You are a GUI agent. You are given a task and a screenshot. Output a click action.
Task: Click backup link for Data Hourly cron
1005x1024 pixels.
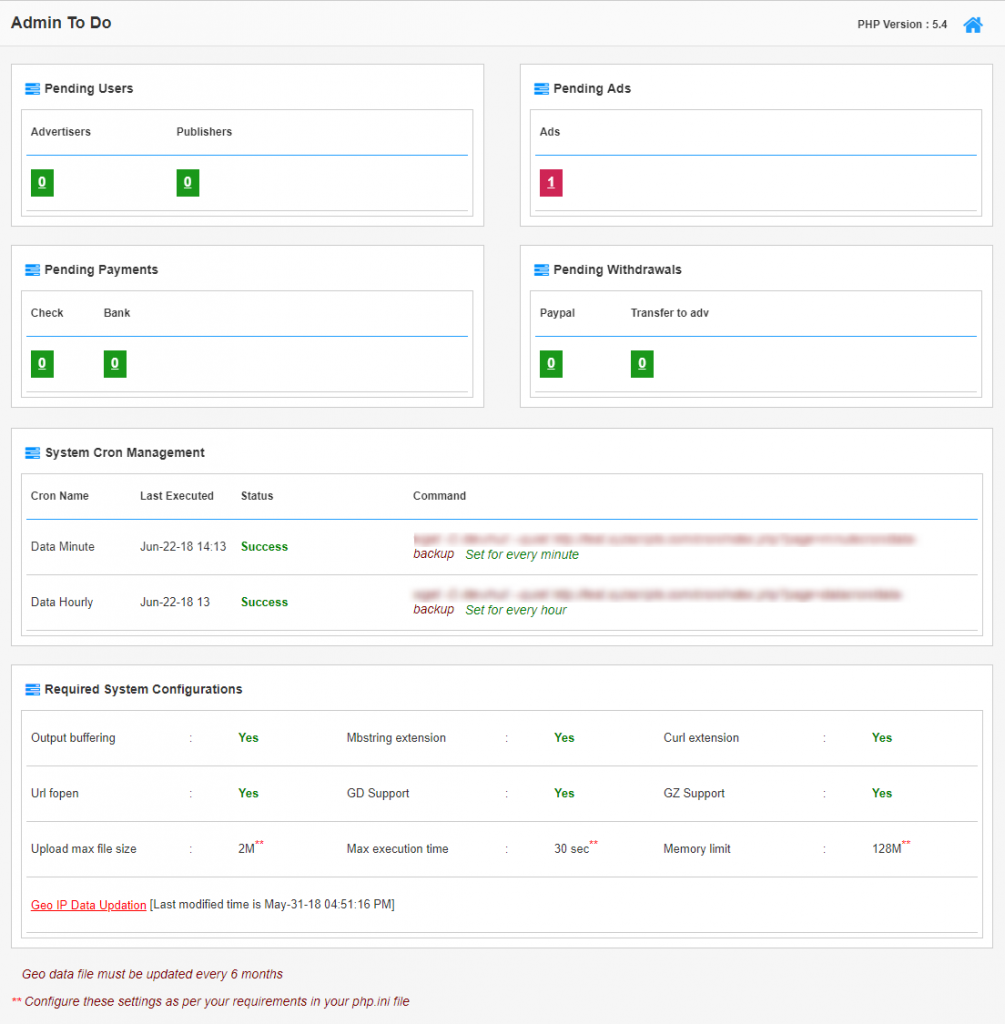point(433,609)
